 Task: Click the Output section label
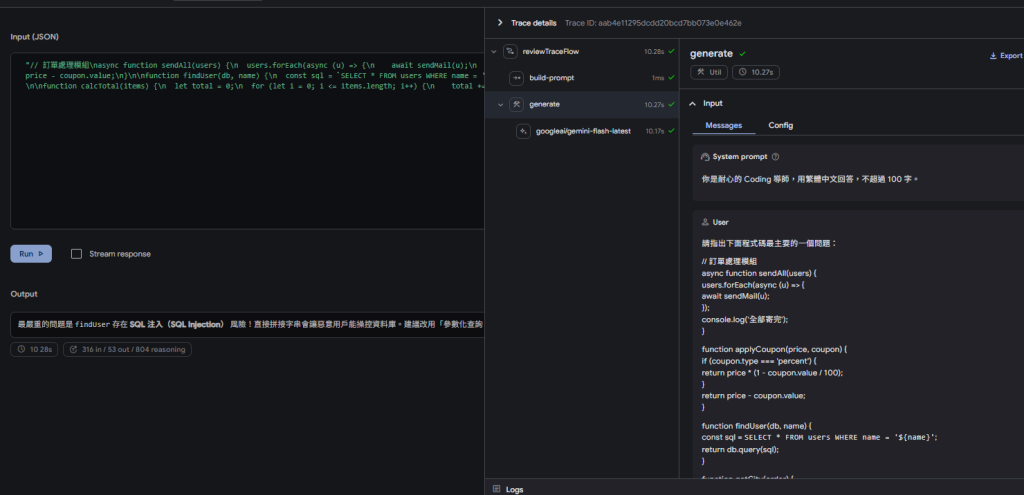click(x=24, y=294)
